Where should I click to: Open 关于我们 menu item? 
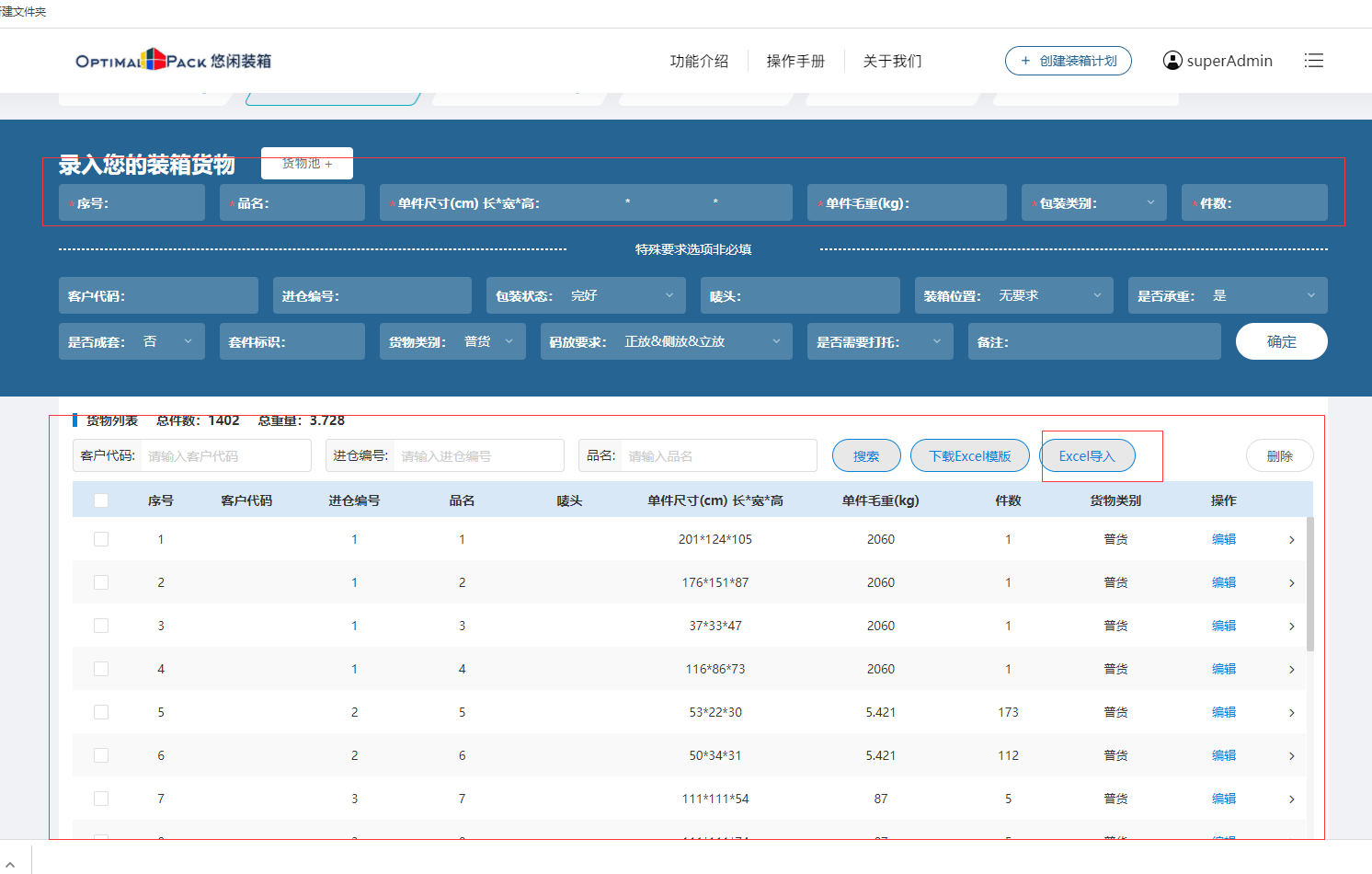coord(892,61)
